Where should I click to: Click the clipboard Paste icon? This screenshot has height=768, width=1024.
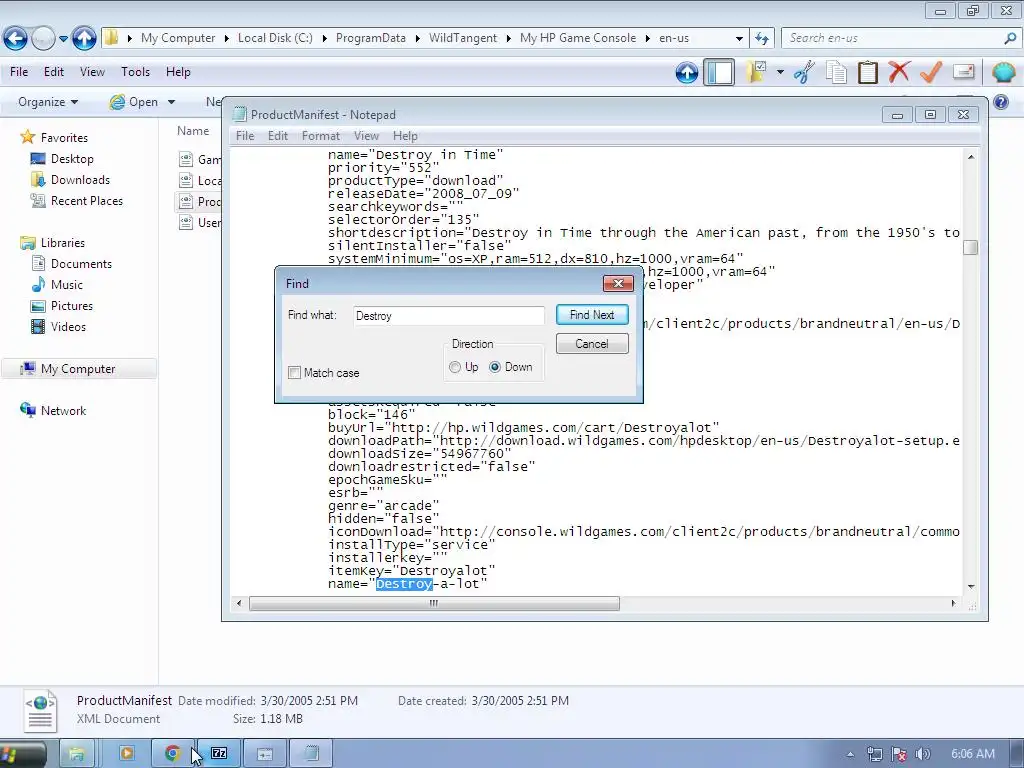(x=867, y=72)
